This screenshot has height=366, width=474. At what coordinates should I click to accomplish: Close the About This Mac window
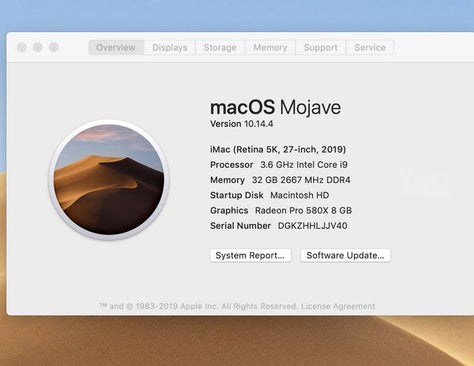click(x=22, y=47)
